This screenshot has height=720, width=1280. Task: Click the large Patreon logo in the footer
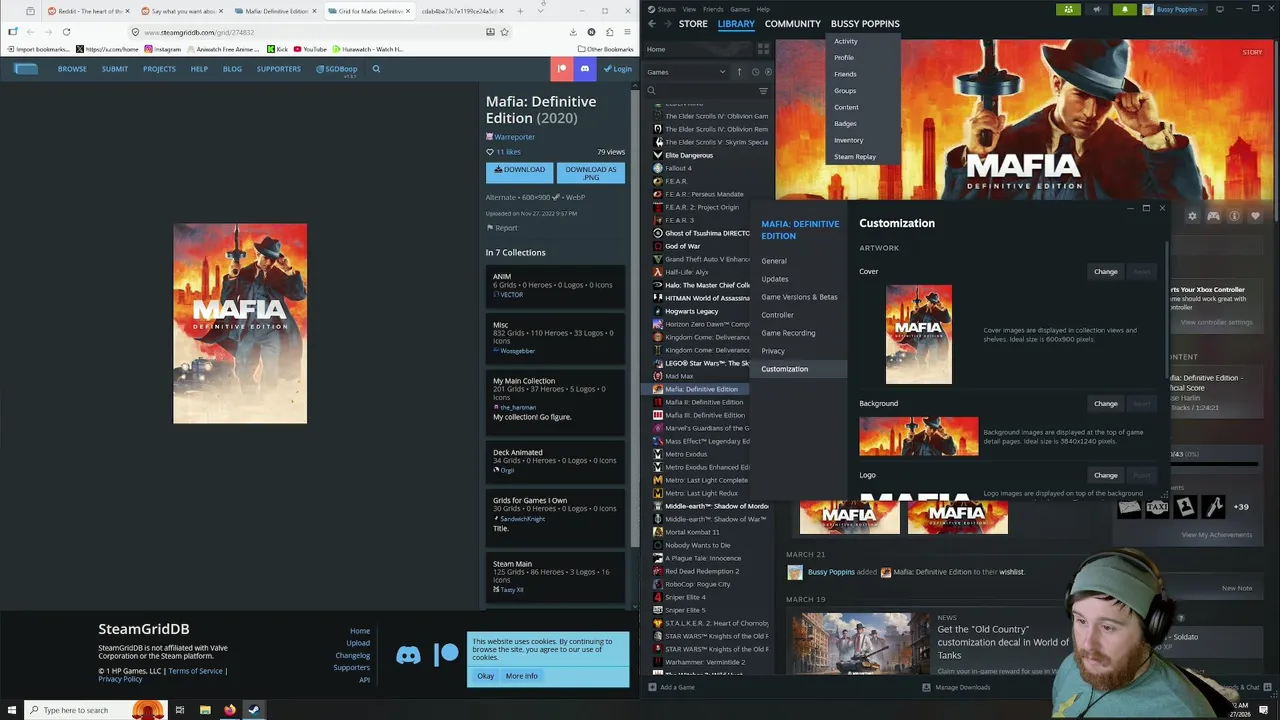[x=447, y=655]
